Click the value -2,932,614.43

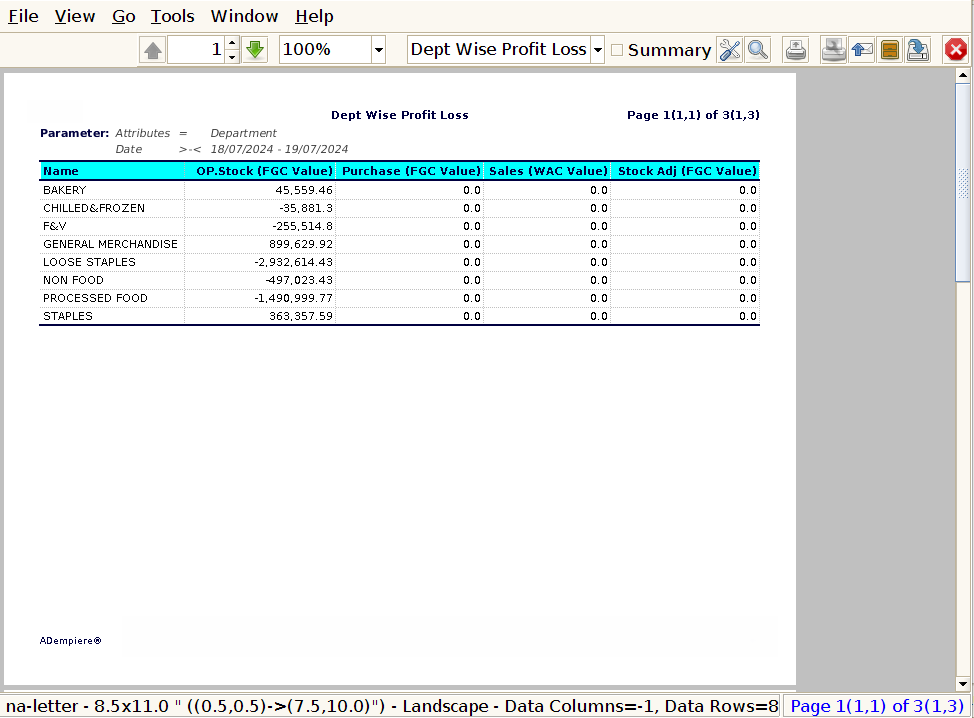point(293,262)
